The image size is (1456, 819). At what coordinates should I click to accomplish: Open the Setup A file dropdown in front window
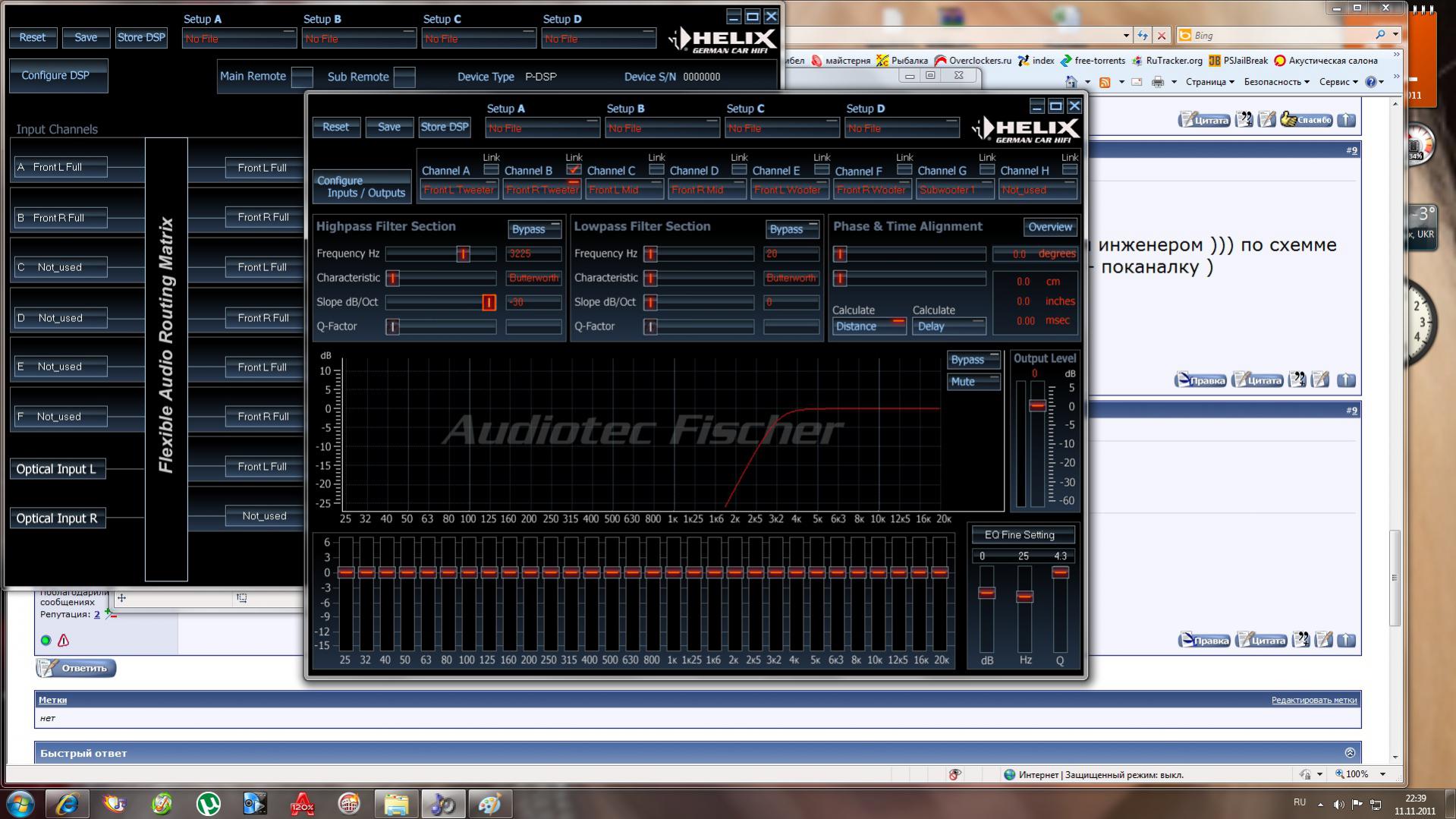[x=541, y=128]
